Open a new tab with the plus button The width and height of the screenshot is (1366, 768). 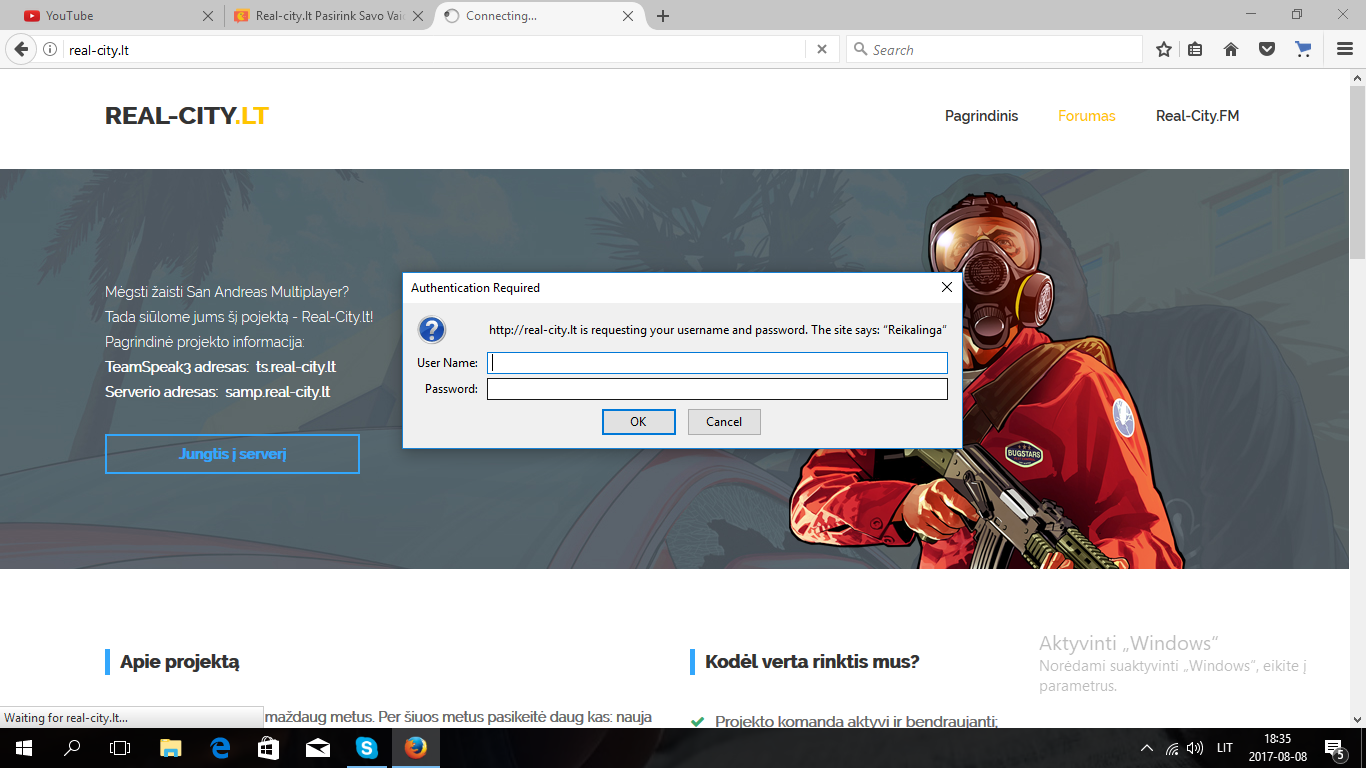pyautogui.click(x=663, y=16)
